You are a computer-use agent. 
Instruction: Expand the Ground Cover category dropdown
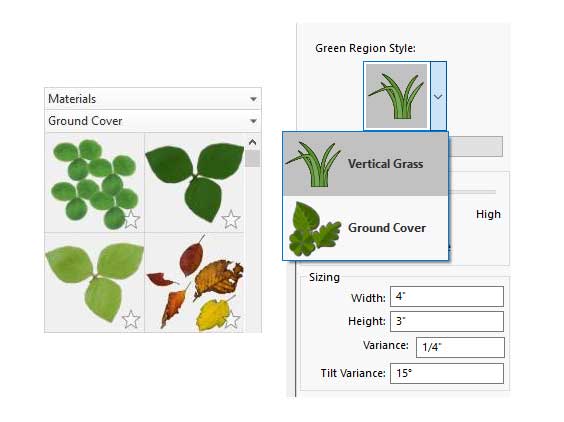153,121
